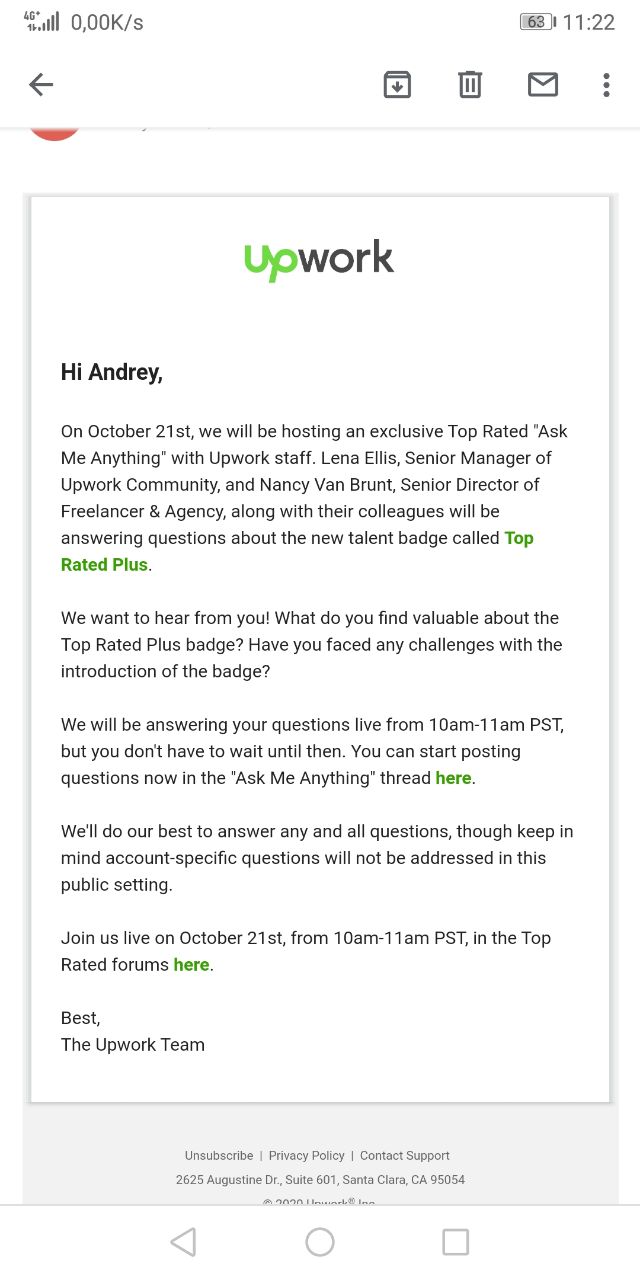Tap the Android back navigation triangle

pyautogui.click(x=183, y=1242)
